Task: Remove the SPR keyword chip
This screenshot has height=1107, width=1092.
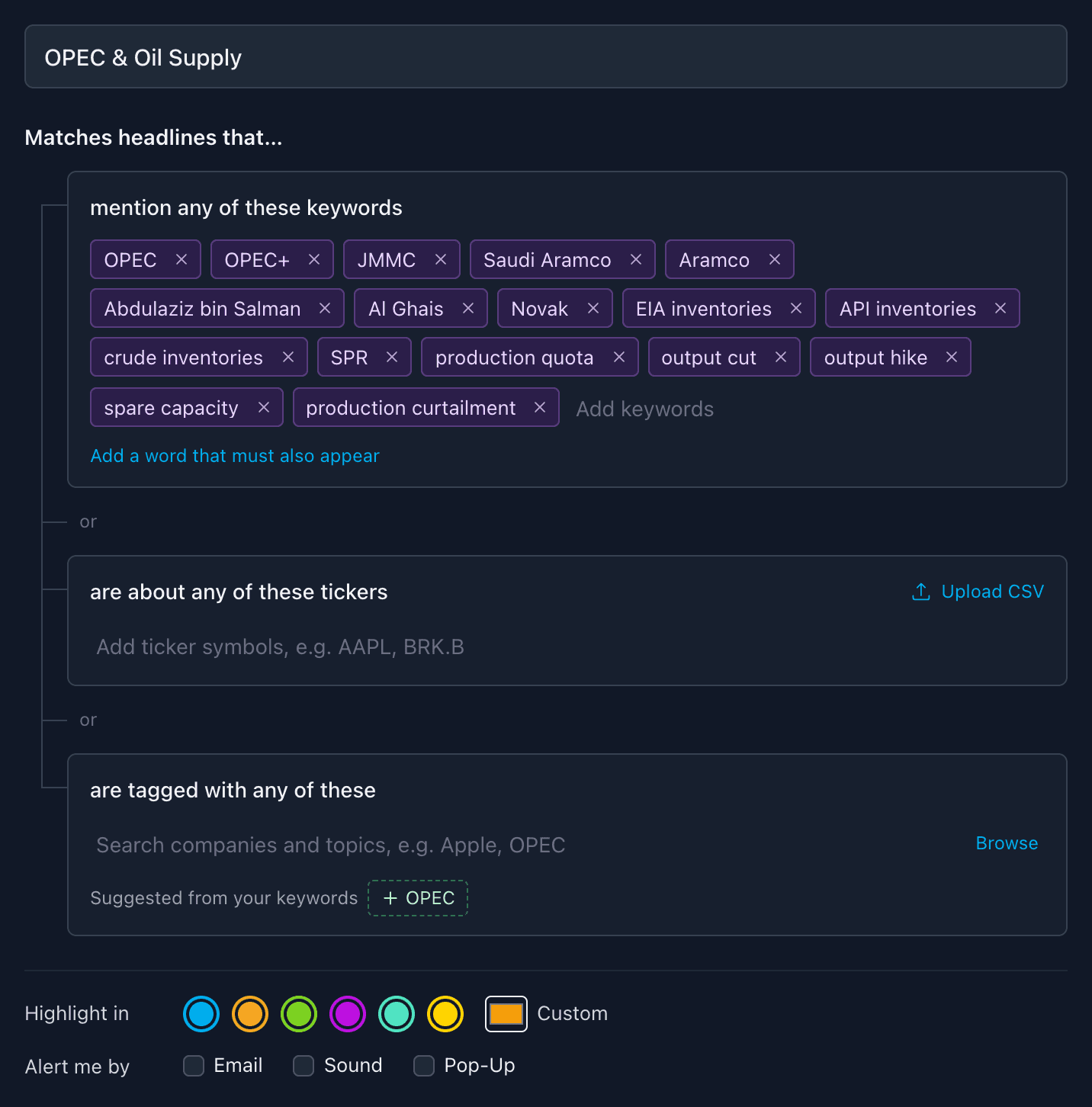Action: 392,357
